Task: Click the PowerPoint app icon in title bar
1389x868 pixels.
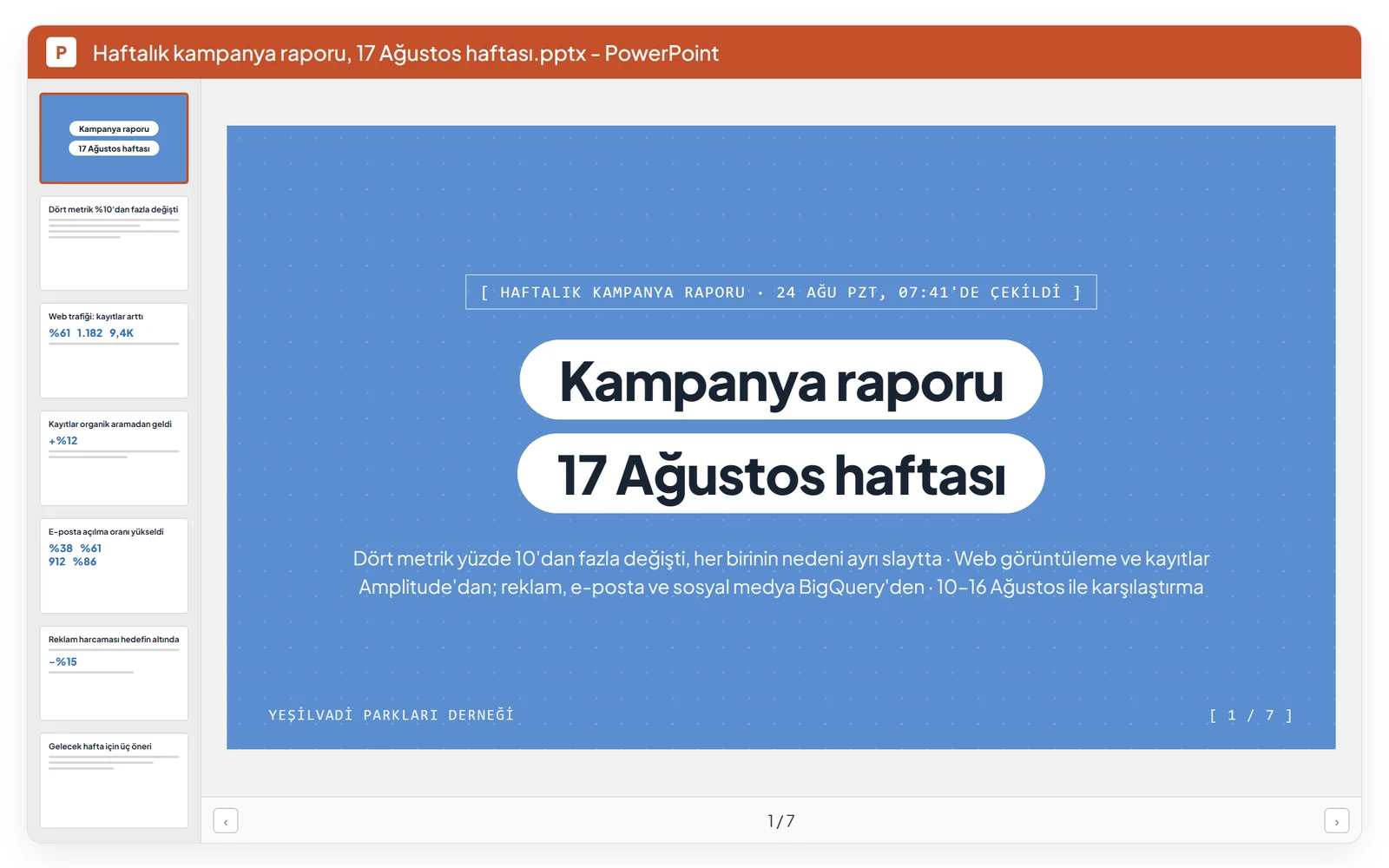Action: coord(61,52)
